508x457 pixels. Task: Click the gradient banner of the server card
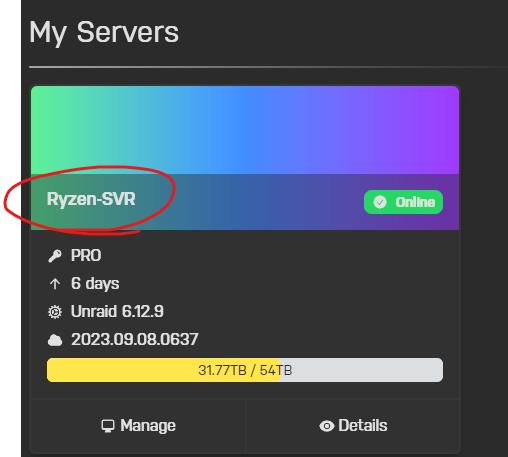(x=245, y=130)
